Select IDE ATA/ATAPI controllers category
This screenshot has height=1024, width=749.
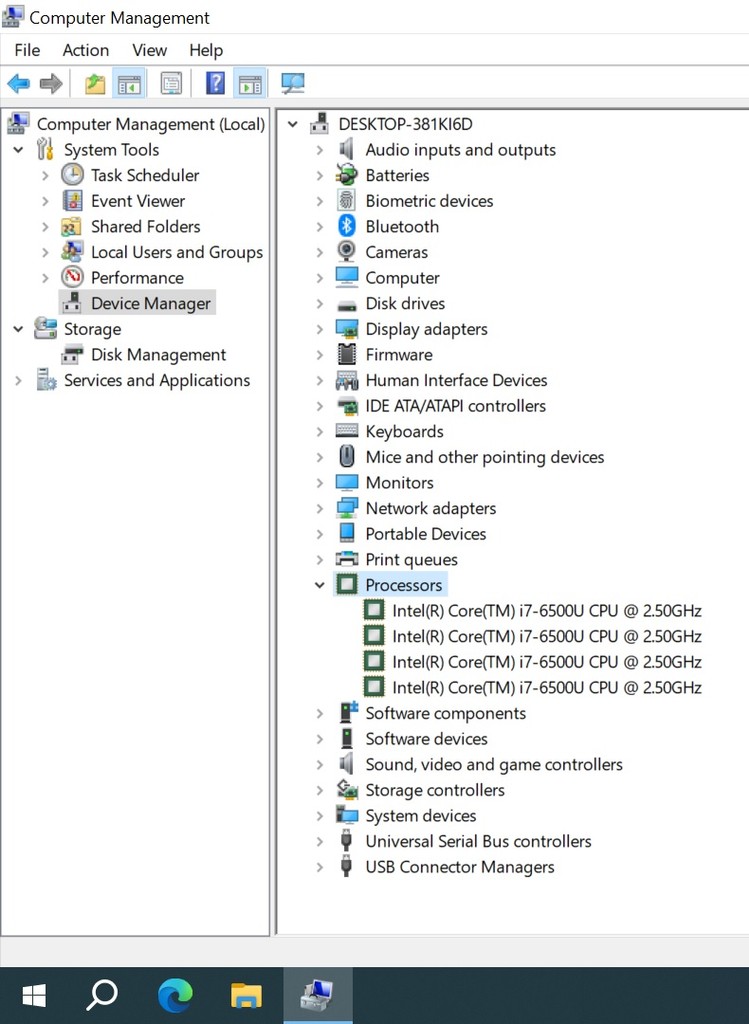tap(456, 406)
